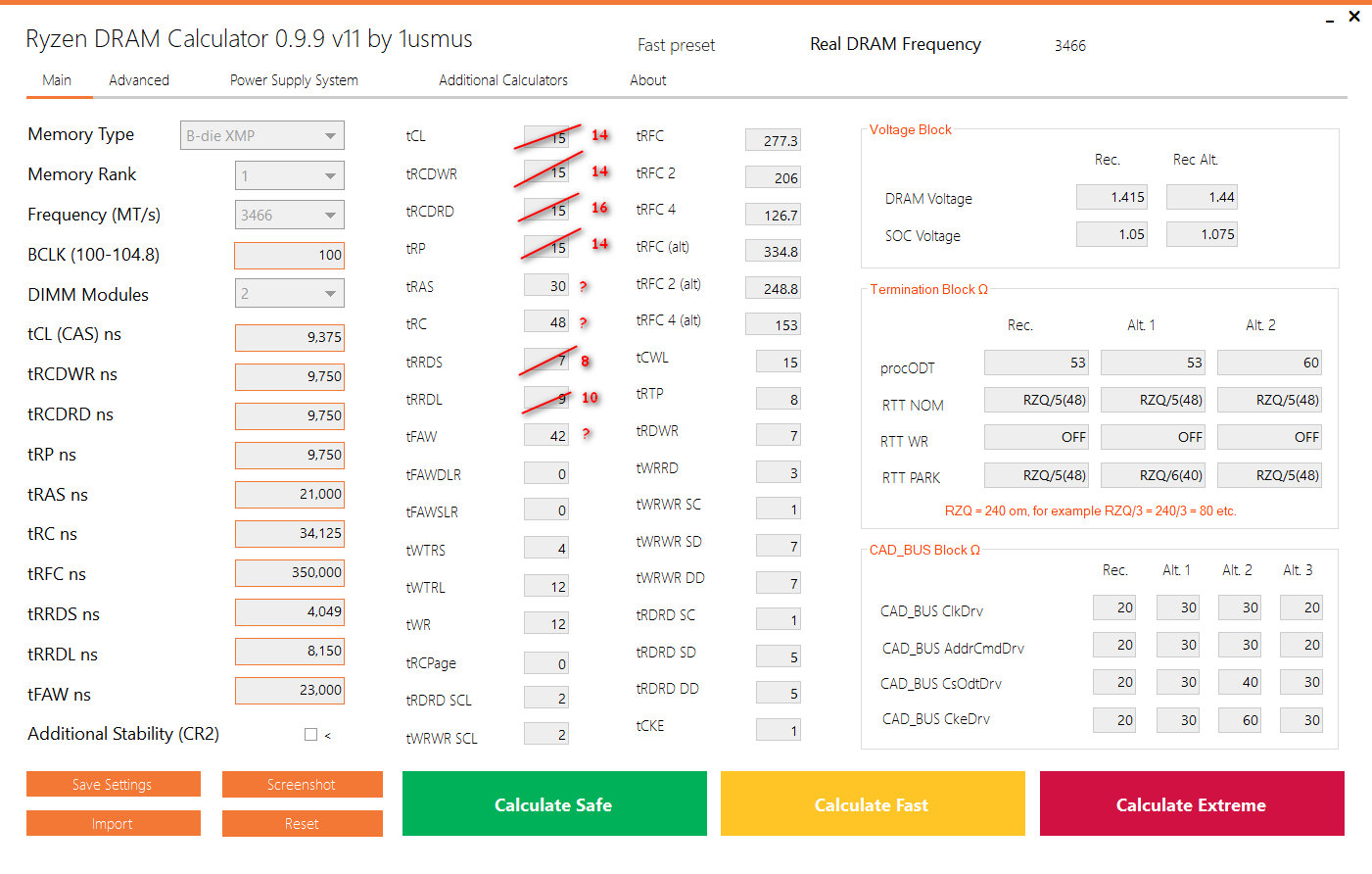
Task: Click the Real DRAM Frequency value 3466
Action: coord(1070,46)
